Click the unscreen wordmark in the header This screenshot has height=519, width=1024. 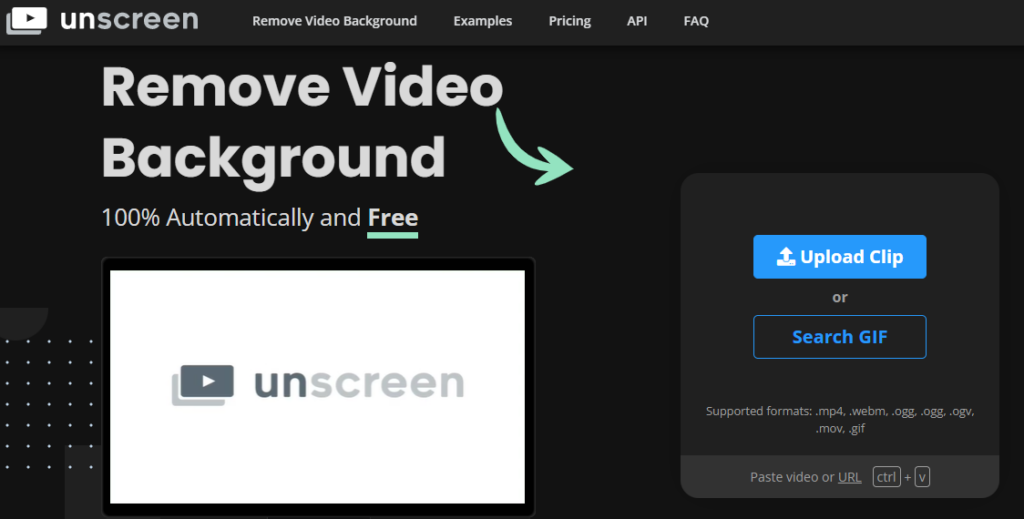pyautogui.click(x=129, y=20)
